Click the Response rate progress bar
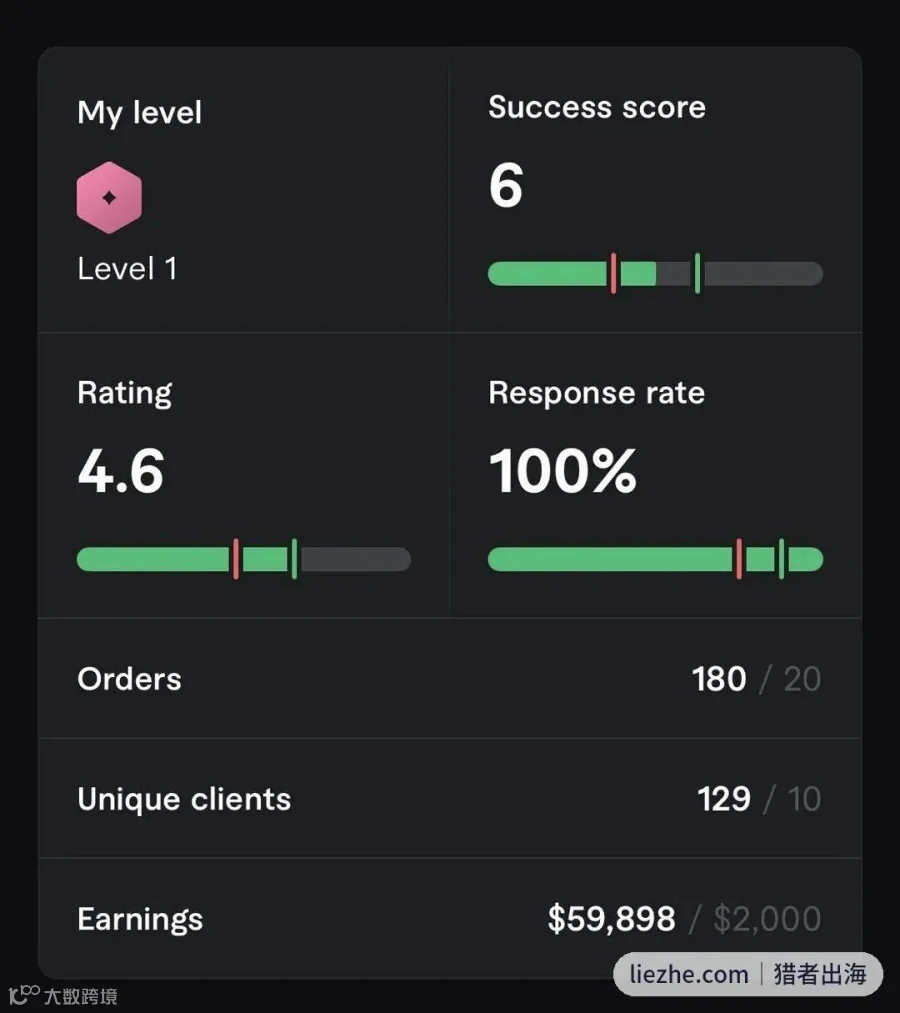The height and width of the screenshot is (1013, 900). 655,559
